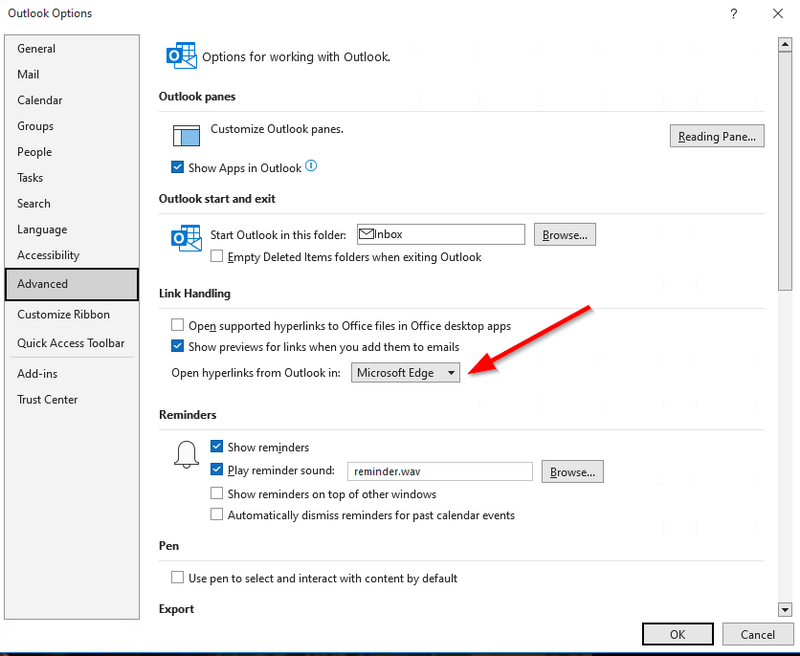Click inside the reminder.wav sound field
The height and width of the screenshot is (656, 800).
click(440, 471)
